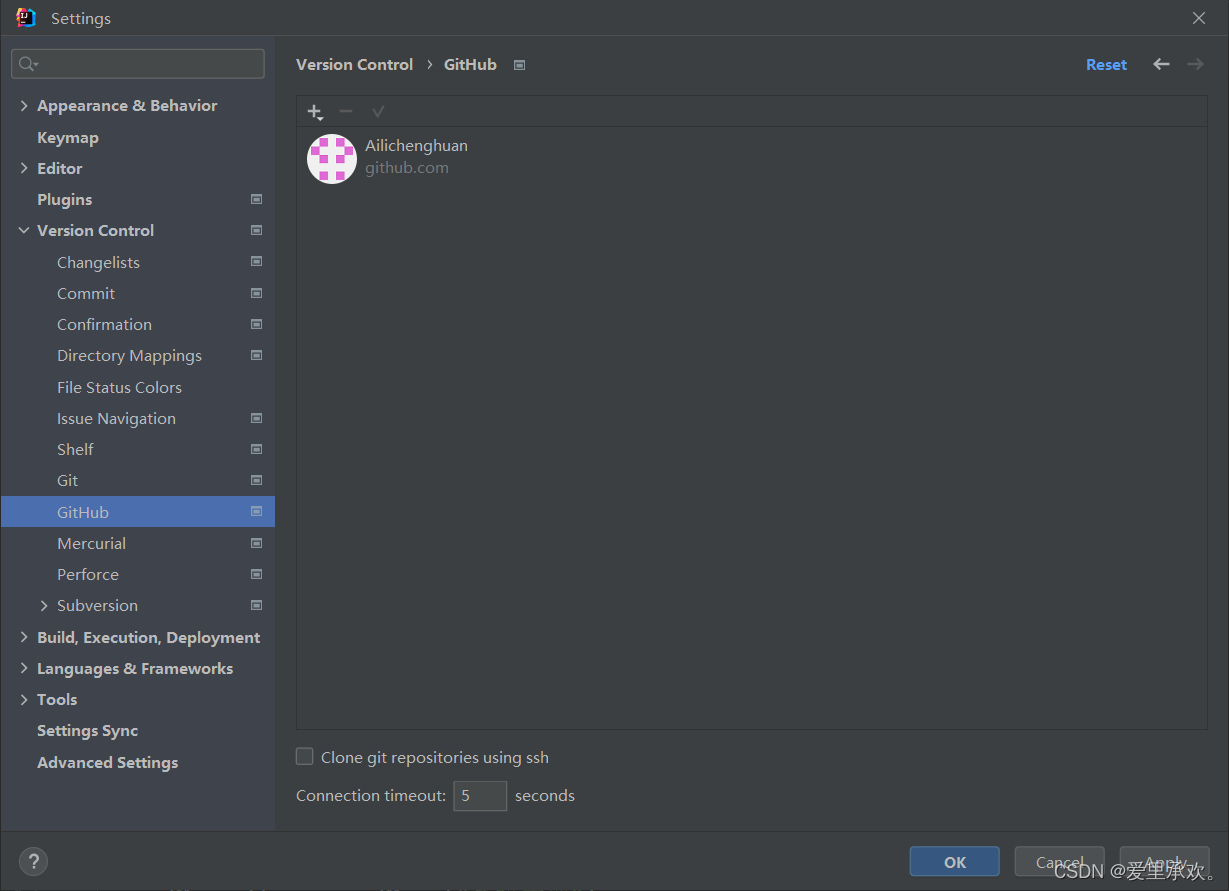Click project icon next to Perforce

(x=256, y=574)
